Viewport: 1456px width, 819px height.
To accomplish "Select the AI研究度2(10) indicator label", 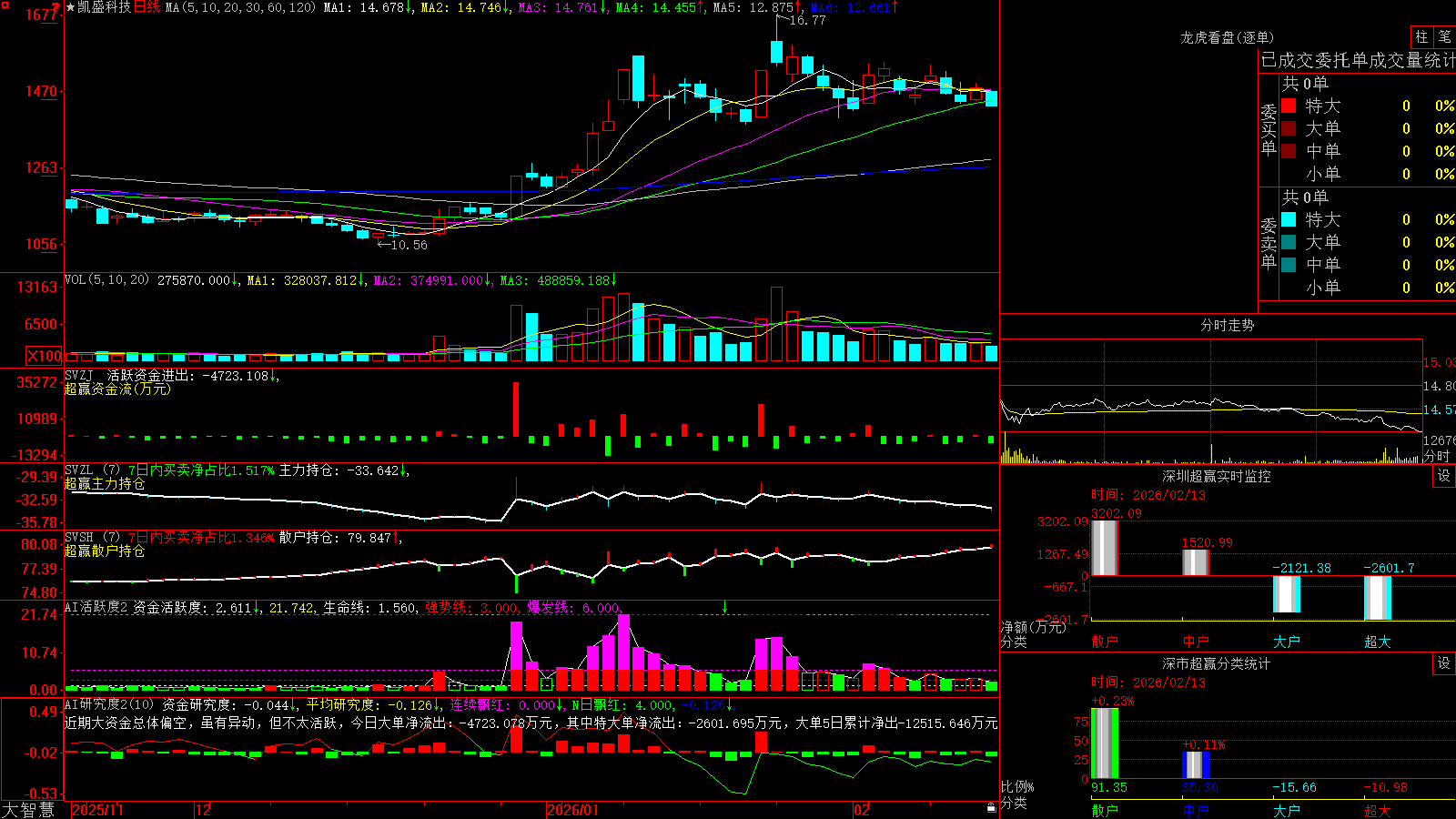I will (109, 704).
